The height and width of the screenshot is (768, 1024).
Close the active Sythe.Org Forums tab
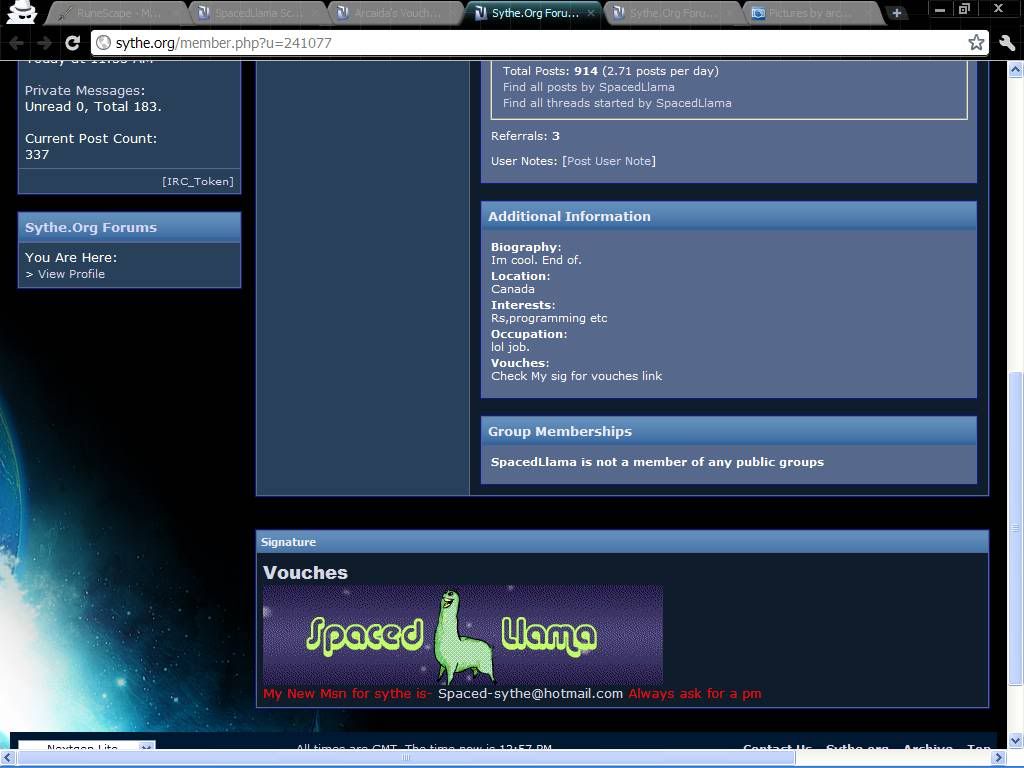(590, 13)
